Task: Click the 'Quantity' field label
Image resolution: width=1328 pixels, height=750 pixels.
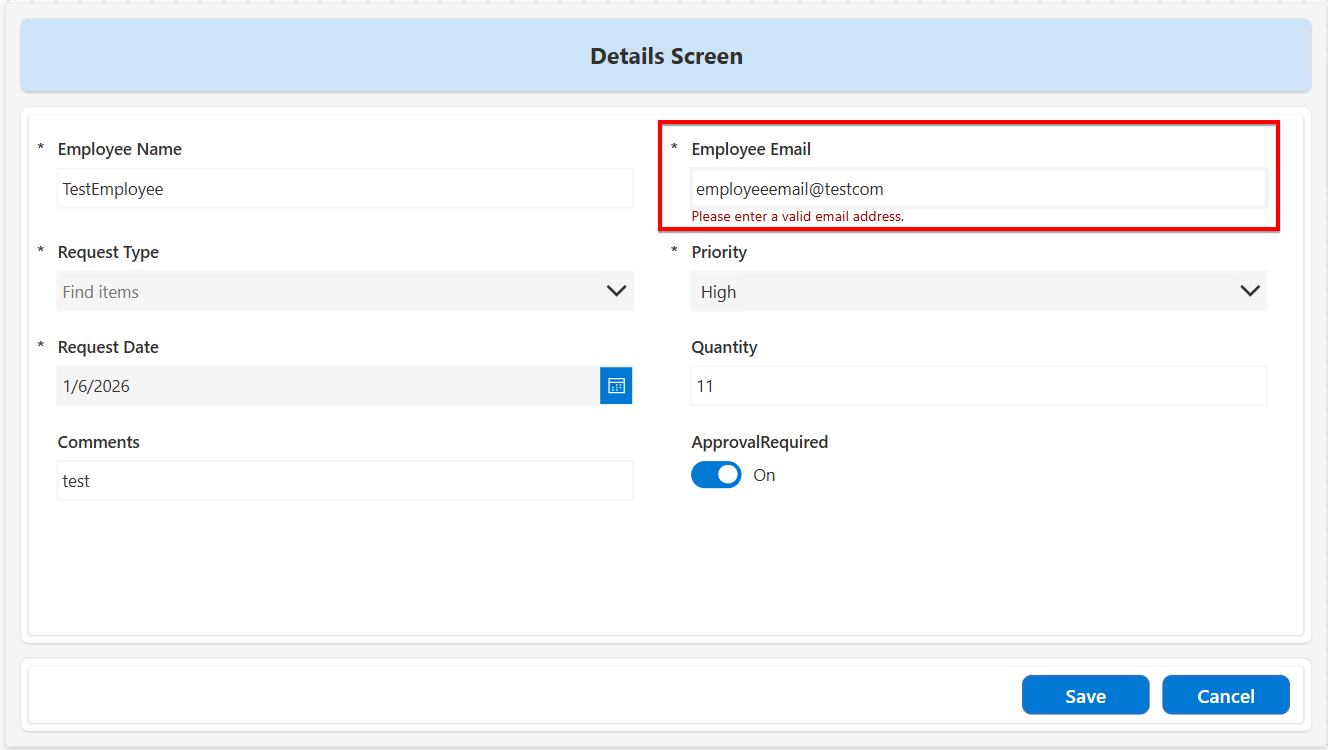Action: pyautogui.click(x=724, y=347)
